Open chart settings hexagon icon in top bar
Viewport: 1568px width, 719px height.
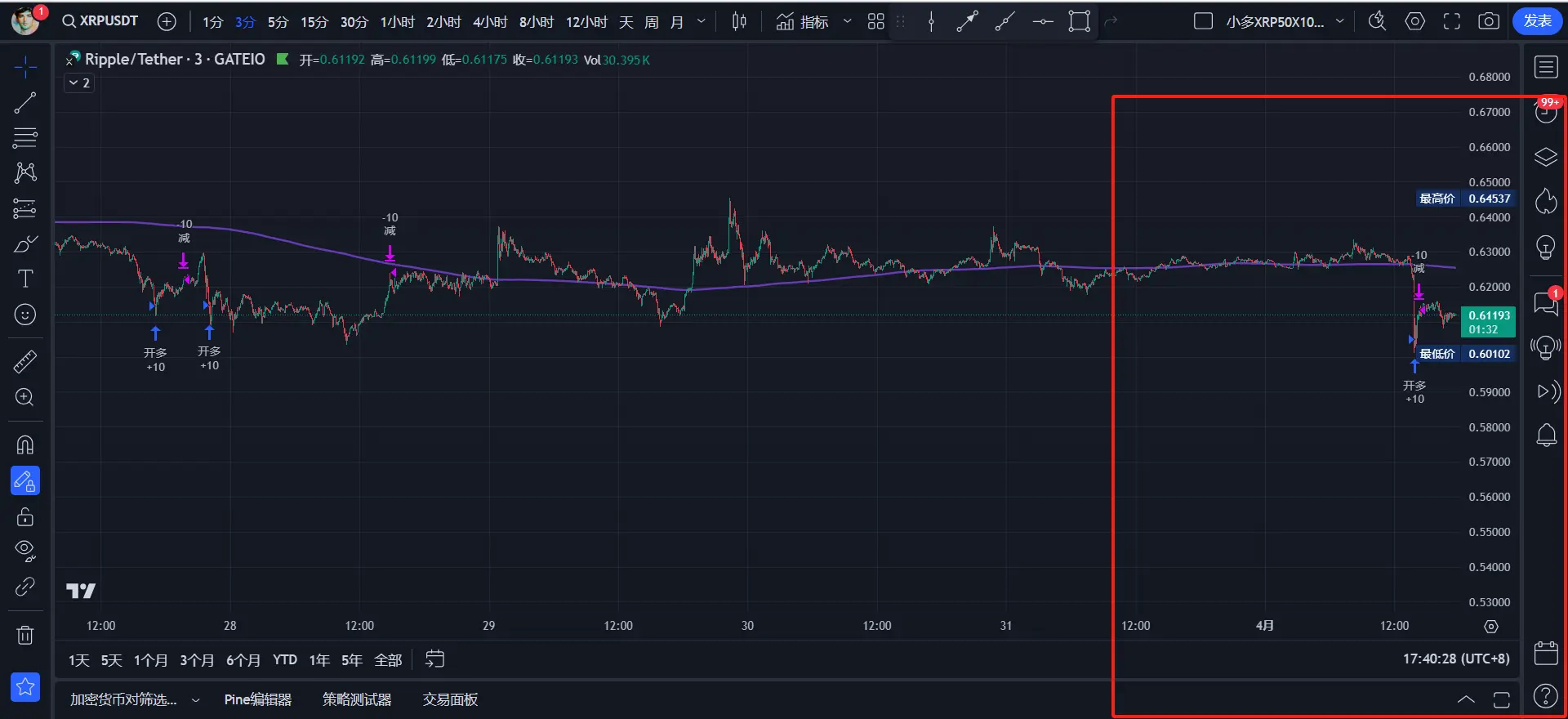tap(1415, 21)
